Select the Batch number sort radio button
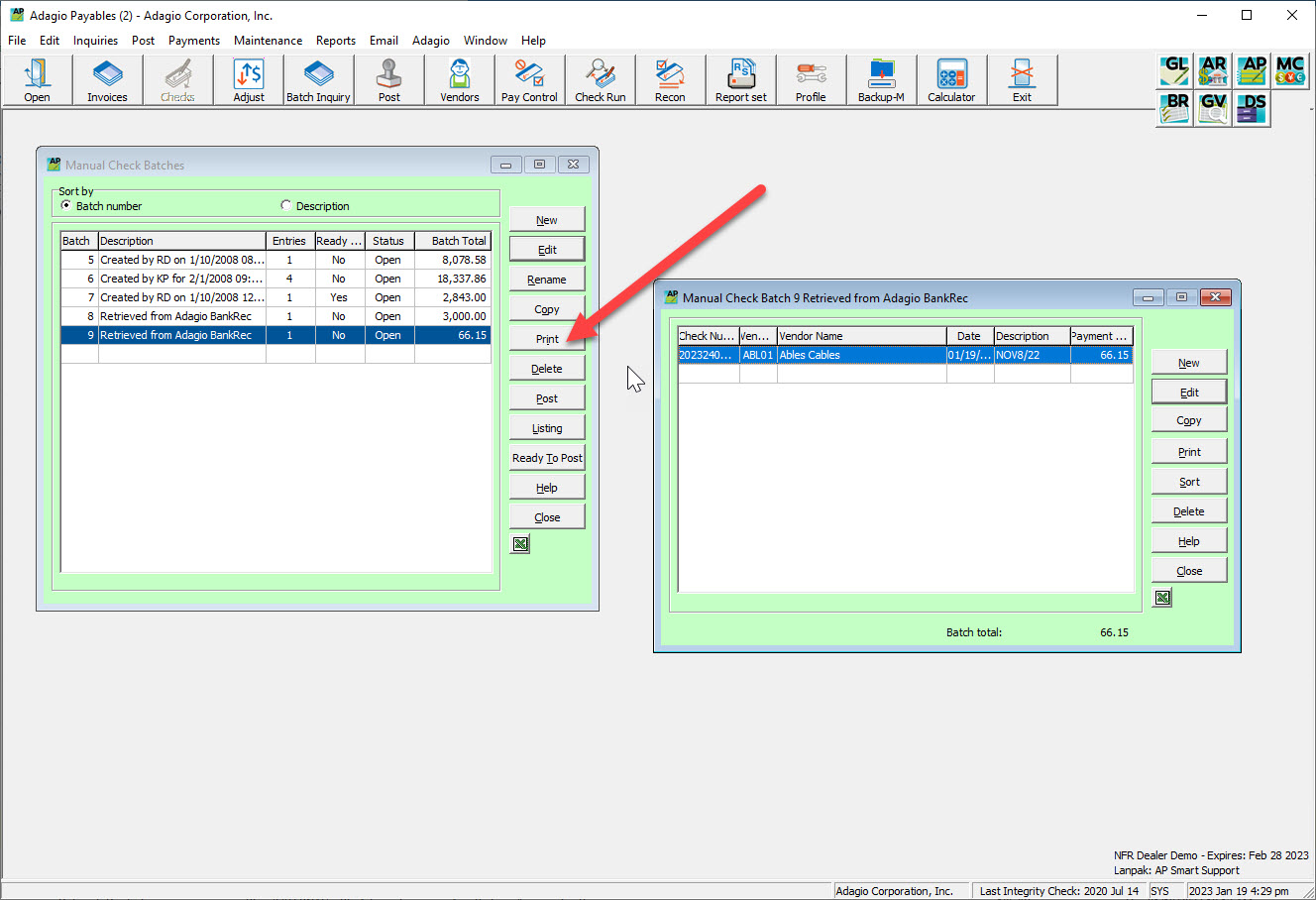 coord(66,206)
